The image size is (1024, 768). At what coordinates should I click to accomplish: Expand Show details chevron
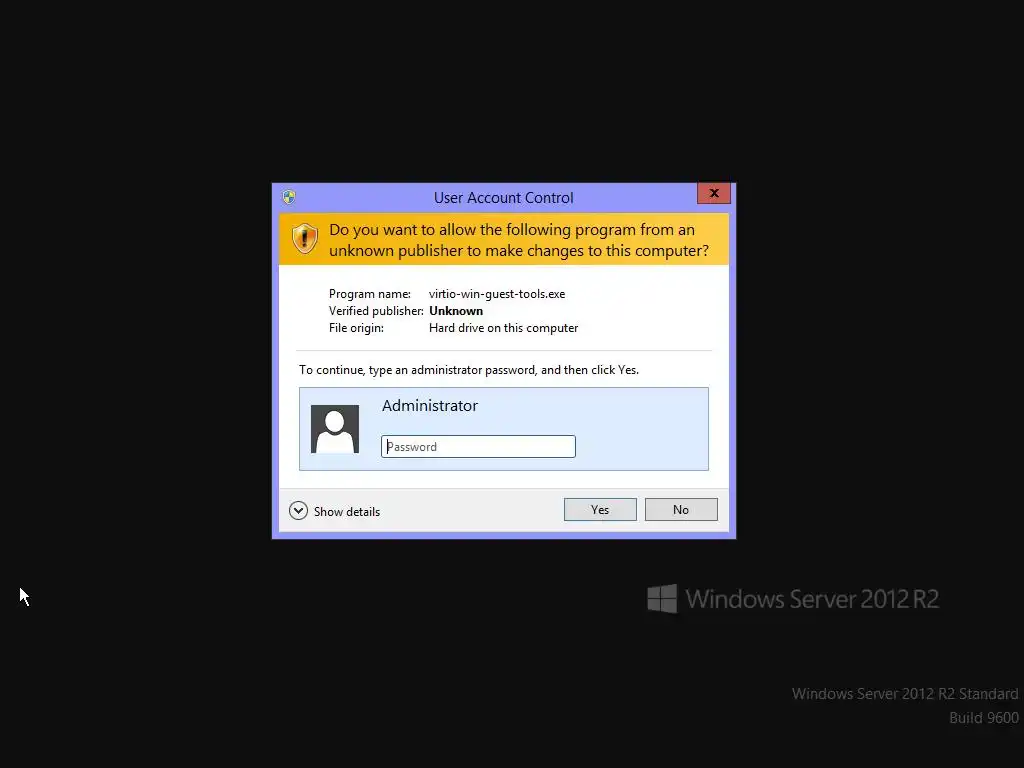coord(298,511)
